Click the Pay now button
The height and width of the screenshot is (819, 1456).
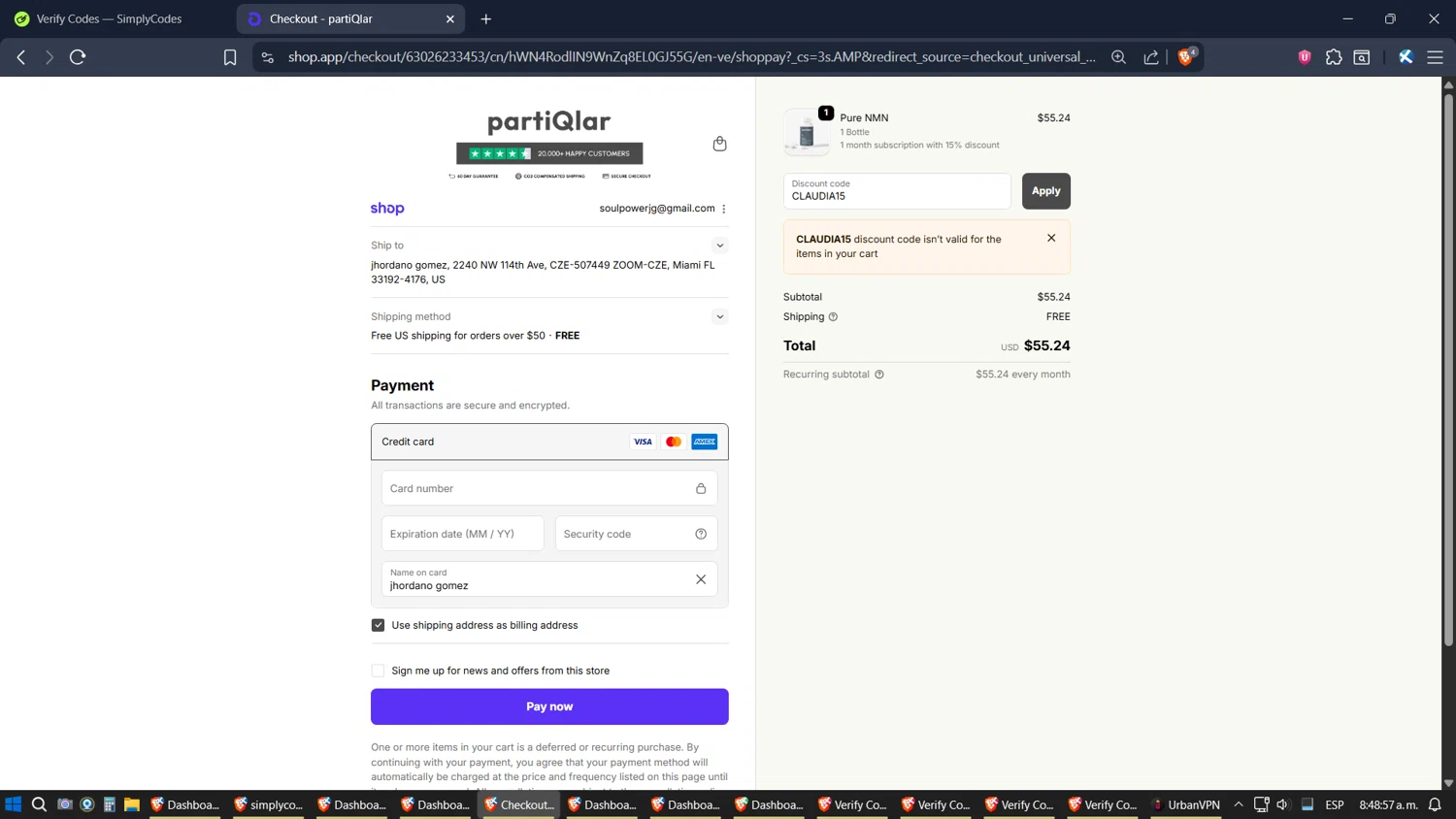pos(549,706)
